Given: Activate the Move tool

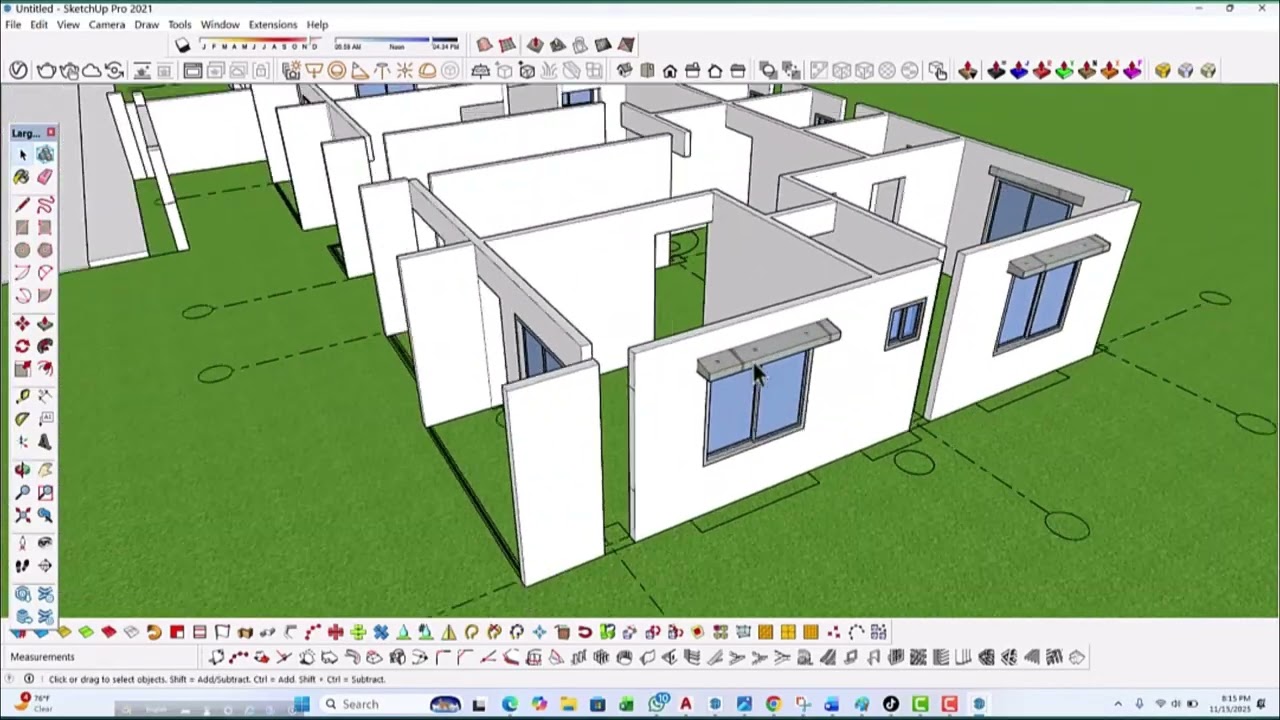Looking at the screenshot, I should (x=22, y=324).
